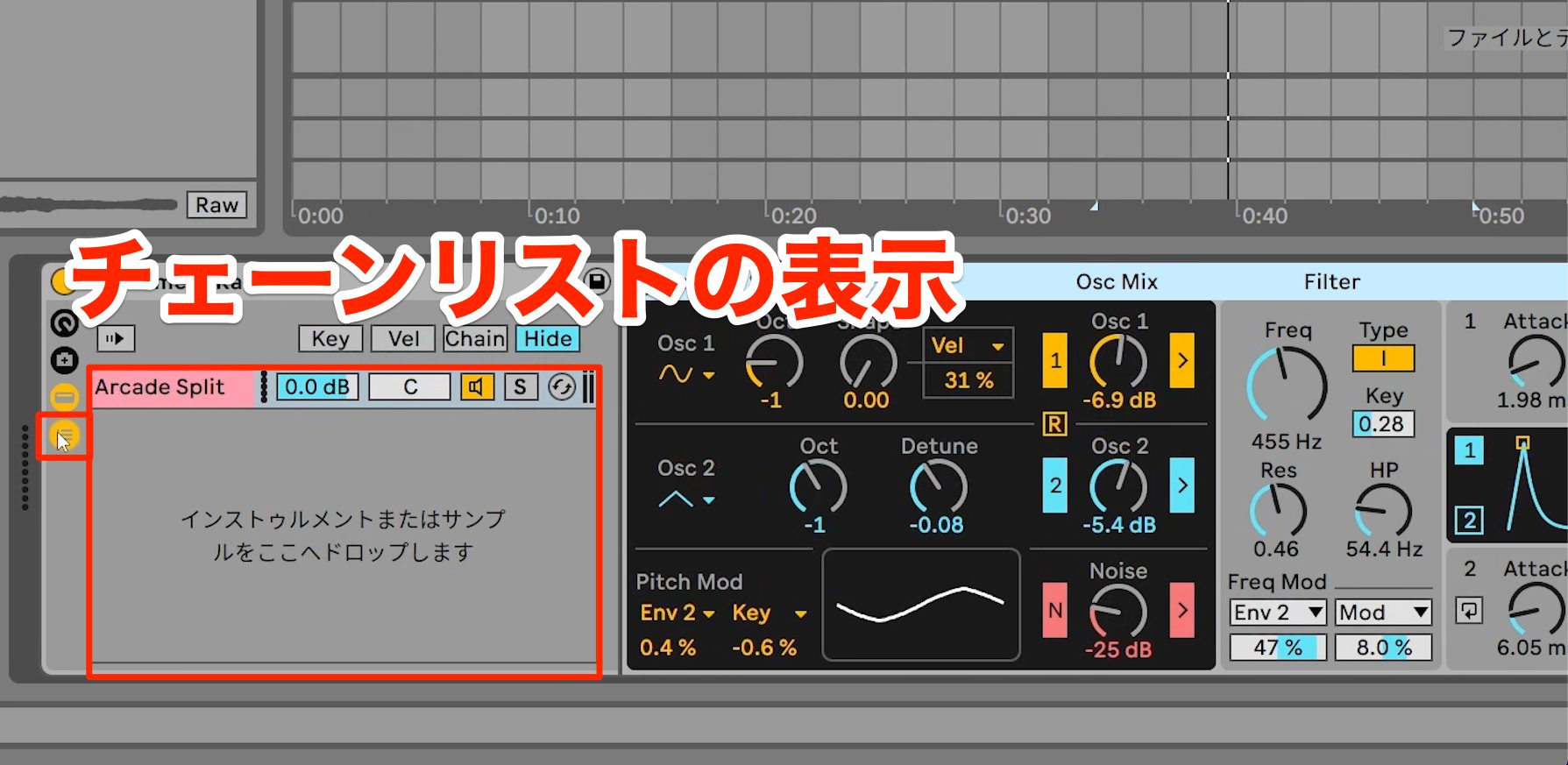Open the Osc 1 waveform dropdown
The height and width of the screenshot is (765, 1568).
click(686, 374)
